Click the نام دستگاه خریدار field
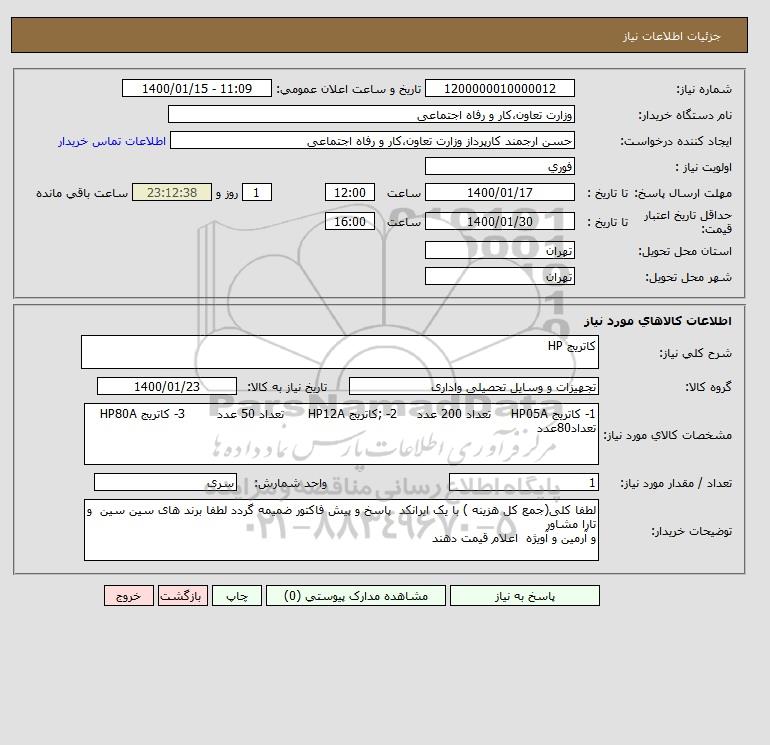Screen dimensions: 770x745 click(x=371, y=114)
